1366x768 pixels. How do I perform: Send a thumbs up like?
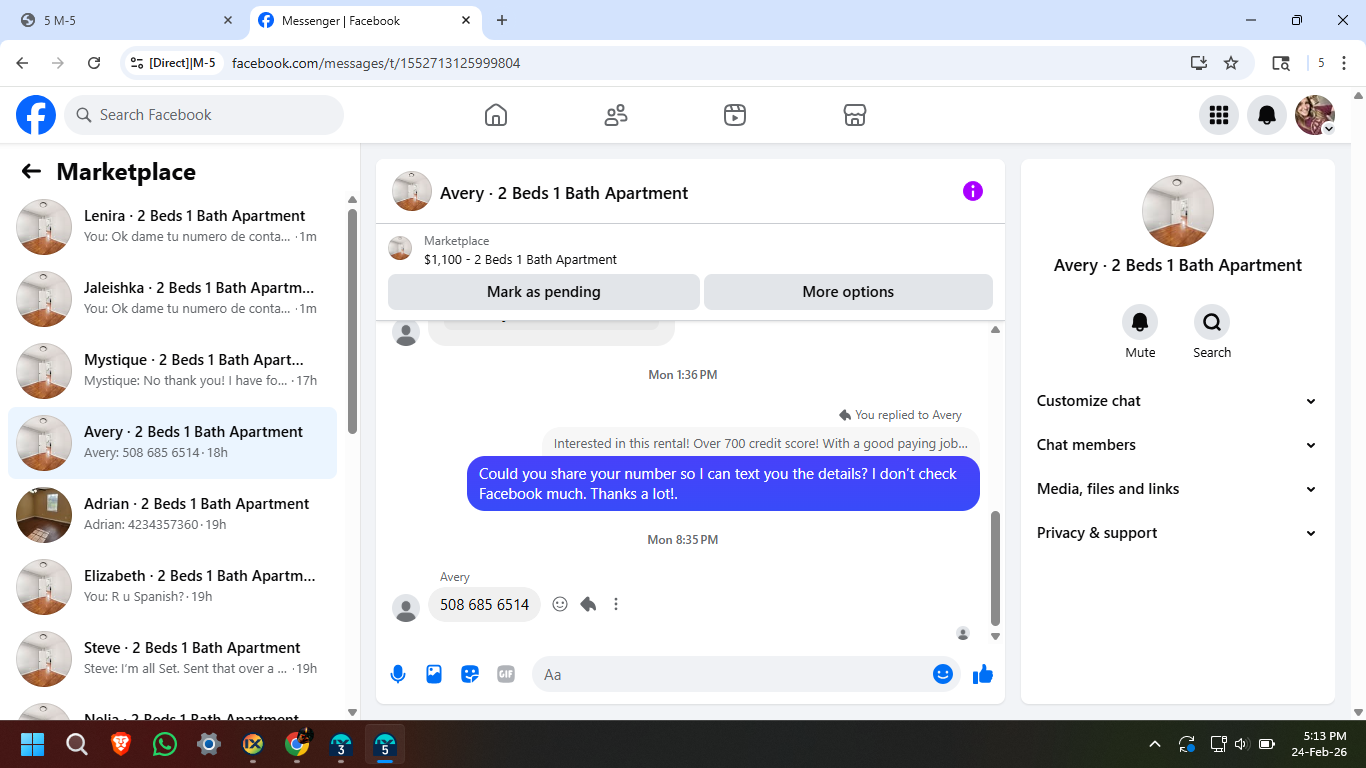tap(983, 674)
